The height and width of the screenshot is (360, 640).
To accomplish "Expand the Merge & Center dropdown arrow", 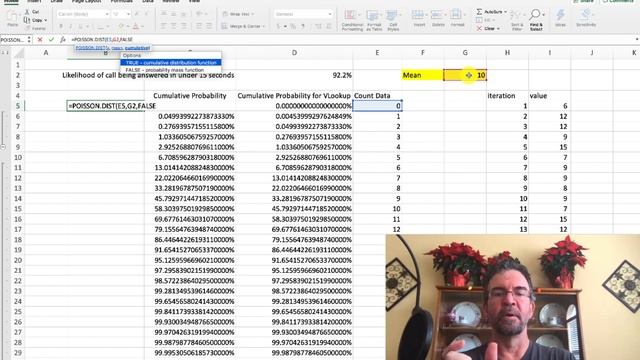I will point(264,27).
